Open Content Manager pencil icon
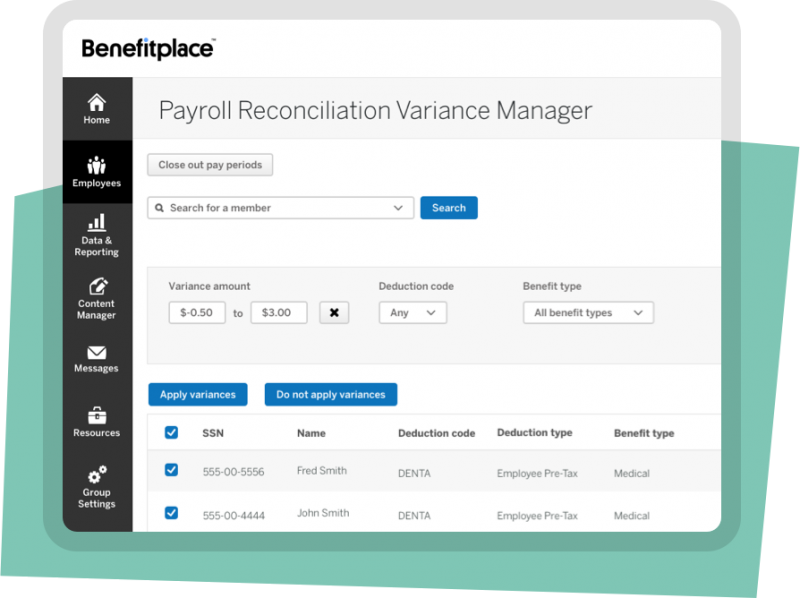800x598 pixels. tap(97, 286)
